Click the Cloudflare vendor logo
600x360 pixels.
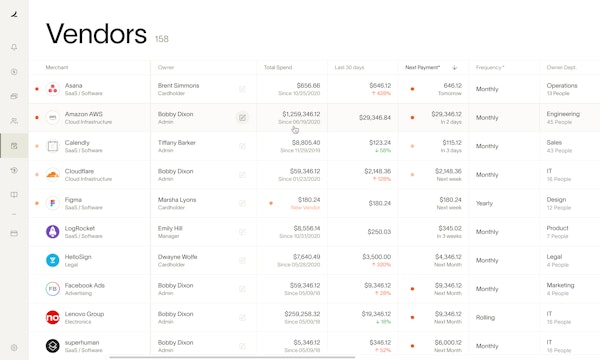click(53, 175)
